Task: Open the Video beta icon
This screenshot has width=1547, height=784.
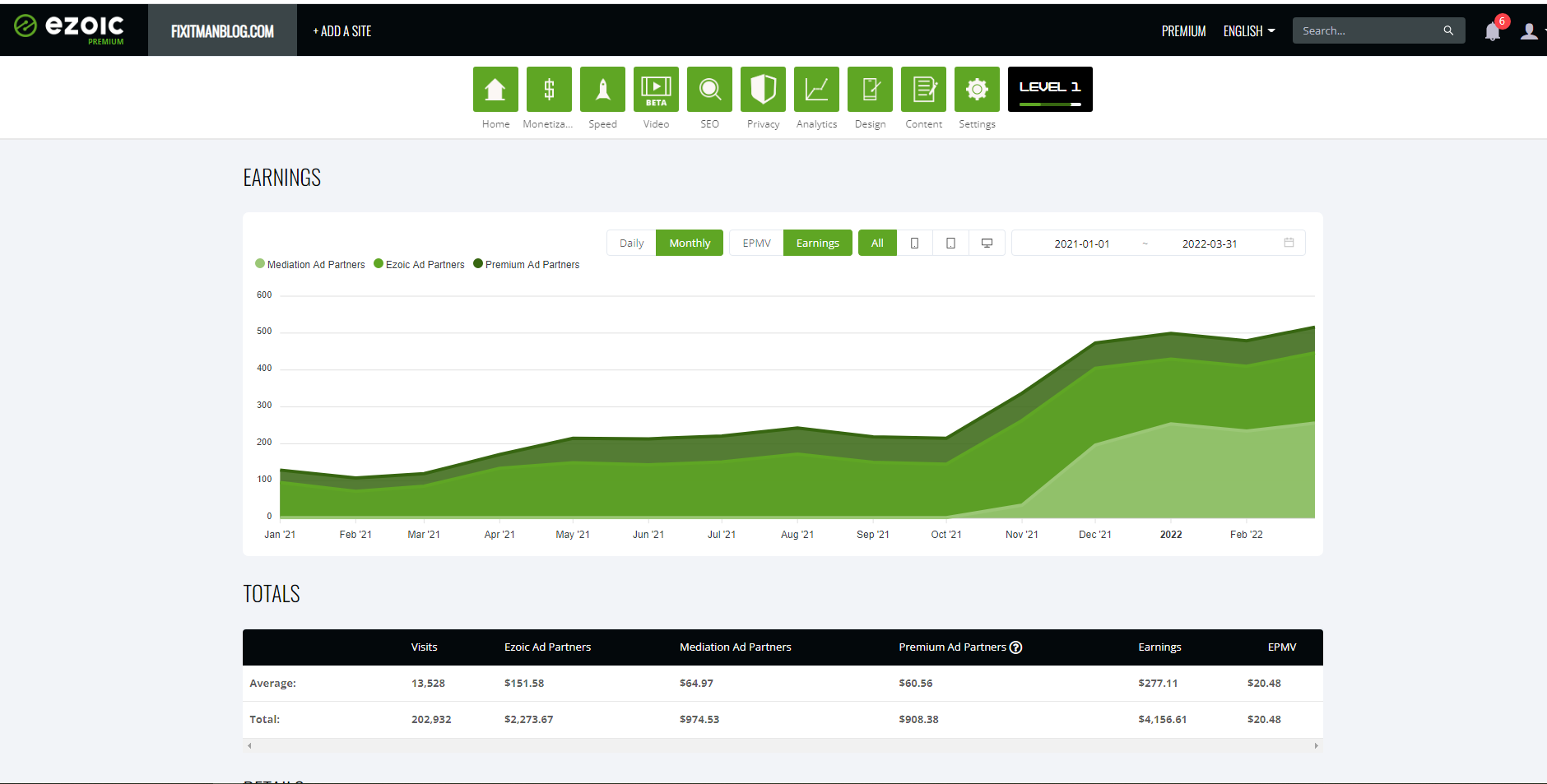Action: point(656,89)
